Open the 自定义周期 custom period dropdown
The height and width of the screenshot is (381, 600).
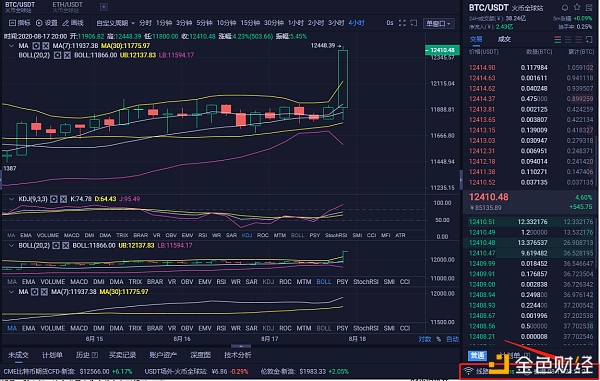[x=115, y=23]
